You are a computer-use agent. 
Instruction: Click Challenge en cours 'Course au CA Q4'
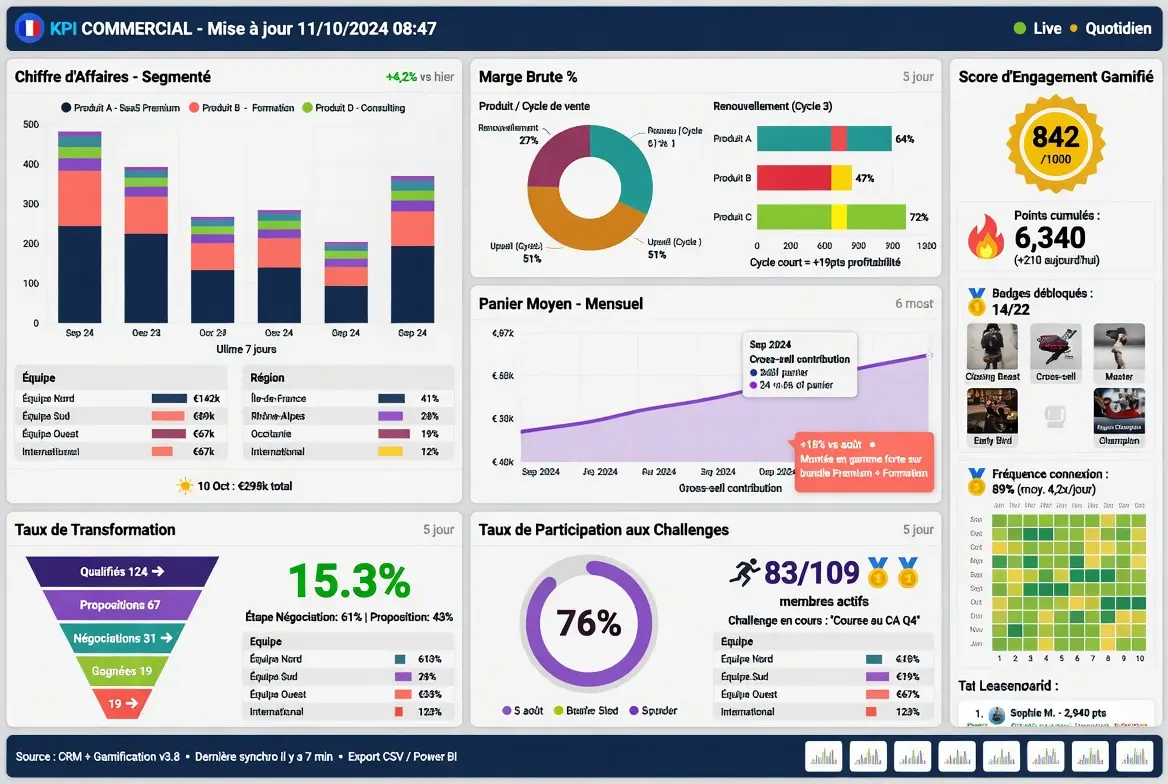click(x=823, y=621)
